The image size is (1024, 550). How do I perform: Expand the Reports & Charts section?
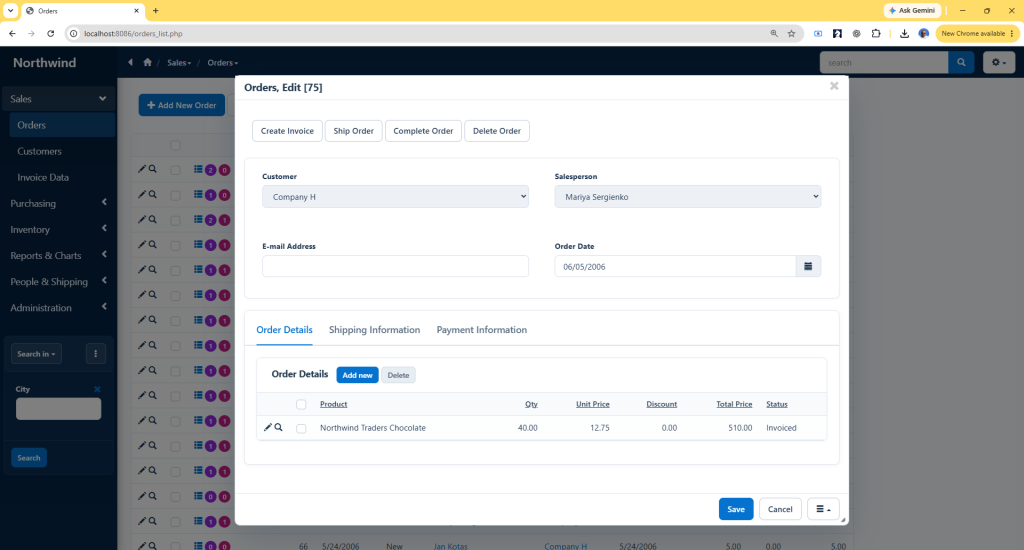(x=57, y=255)
